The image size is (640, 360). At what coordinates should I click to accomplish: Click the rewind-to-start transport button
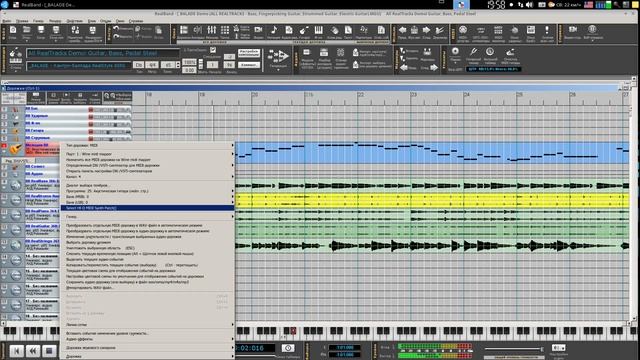17,351
